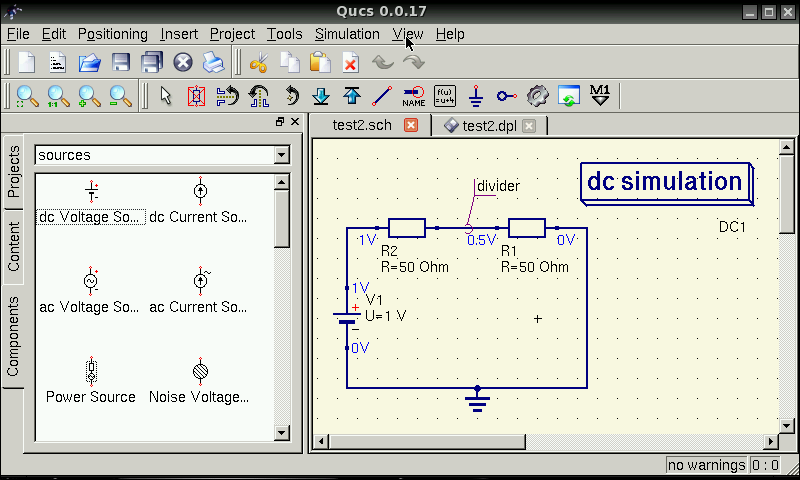Click the Wire drawing tool icon

point(381,96)
